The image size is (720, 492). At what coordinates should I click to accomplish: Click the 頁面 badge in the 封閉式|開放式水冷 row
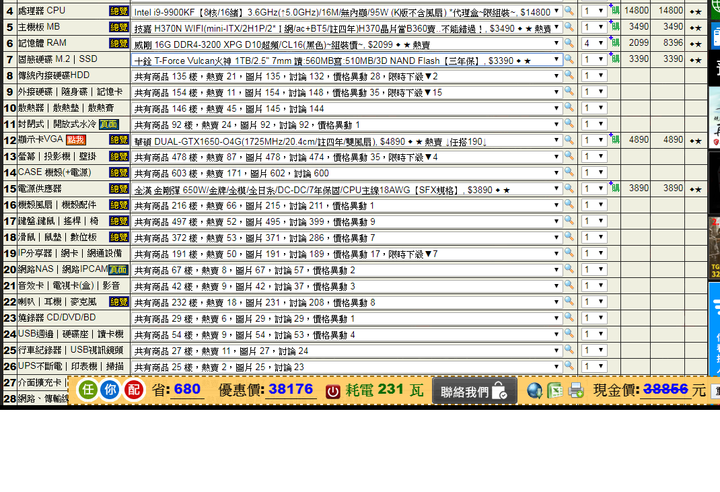tap(109, 124)
